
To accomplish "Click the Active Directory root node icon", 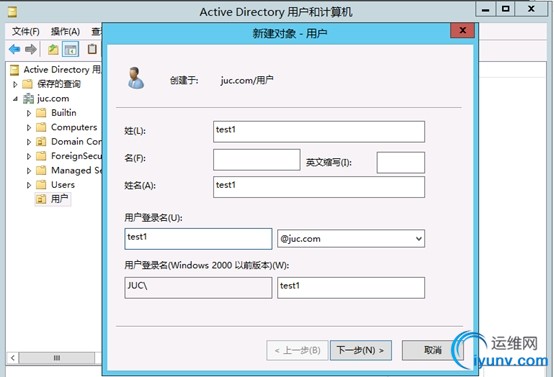I will (14, 70).
